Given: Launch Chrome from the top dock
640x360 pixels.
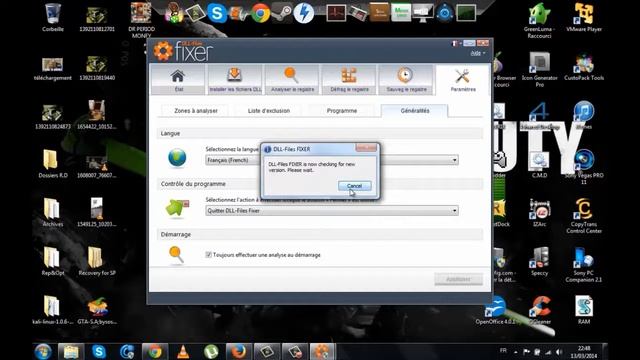Looking at the screenshot, I should [260, 13].
